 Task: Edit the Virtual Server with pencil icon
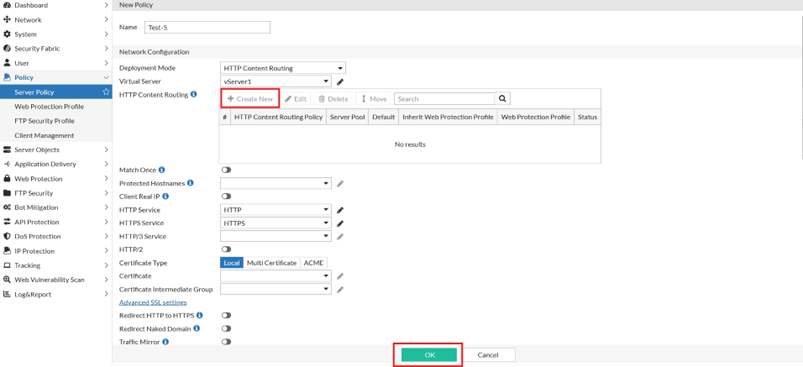click(x=340, y=81)
